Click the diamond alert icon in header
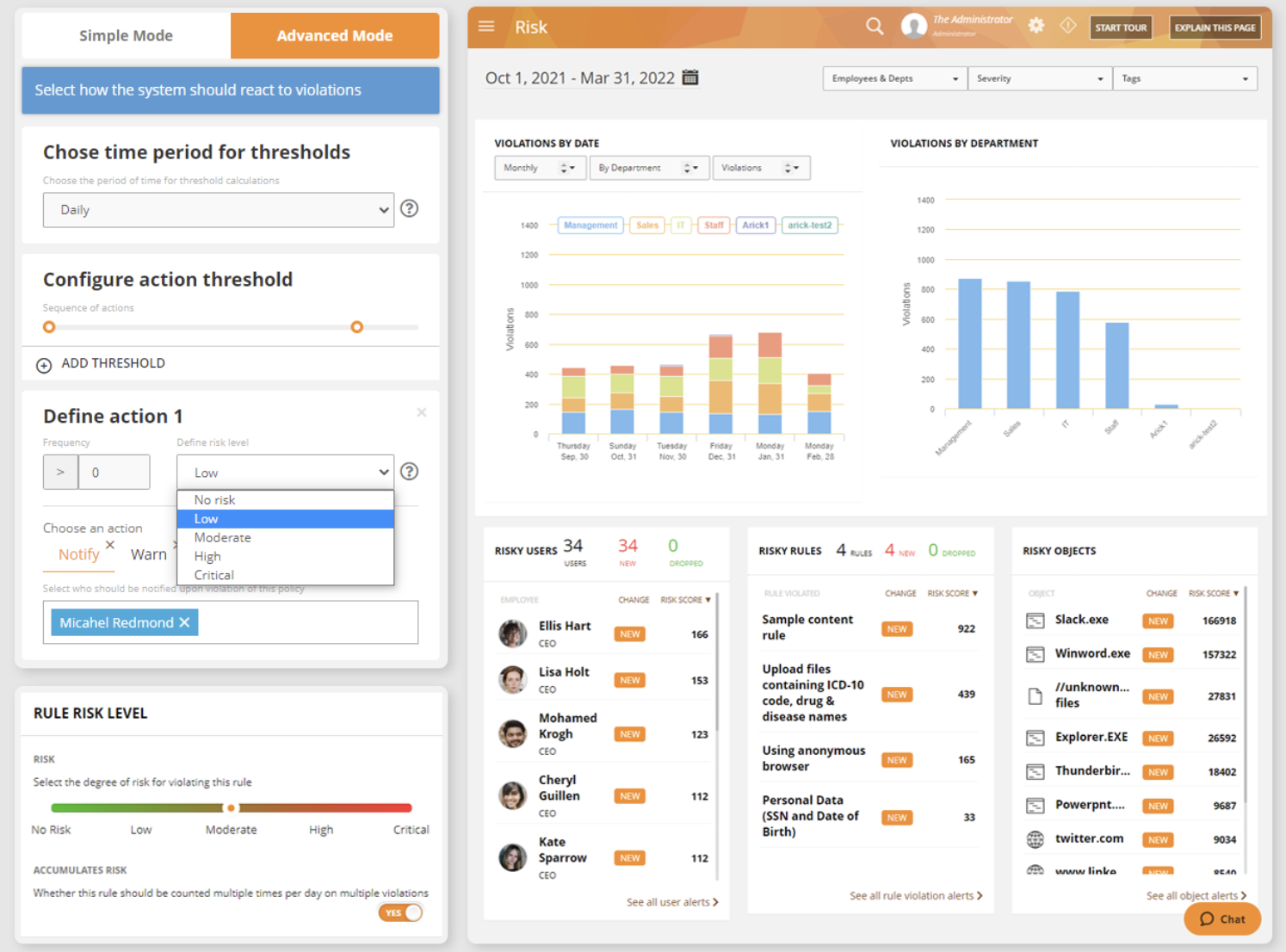 pos(1067,26)
